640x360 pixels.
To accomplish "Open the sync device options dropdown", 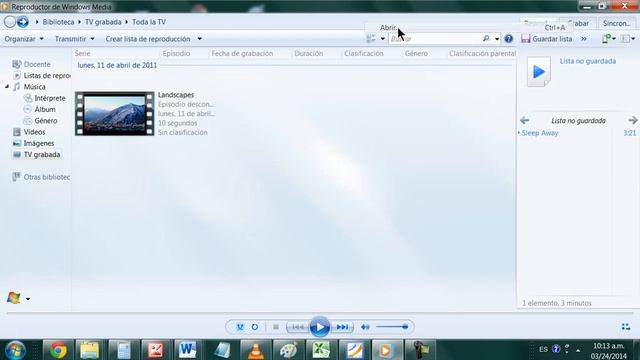I will 609,39.
